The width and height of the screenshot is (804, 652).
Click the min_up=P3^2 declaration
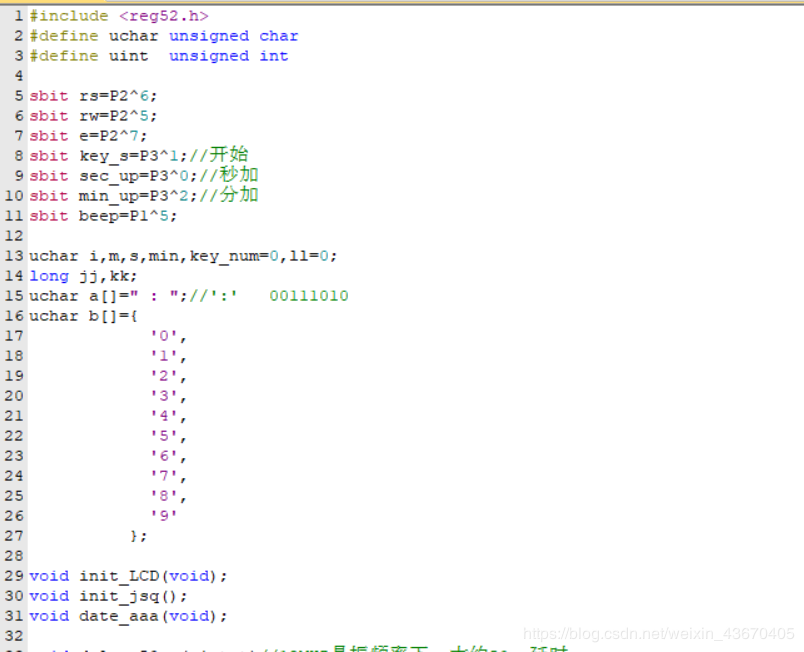[138, 196]
